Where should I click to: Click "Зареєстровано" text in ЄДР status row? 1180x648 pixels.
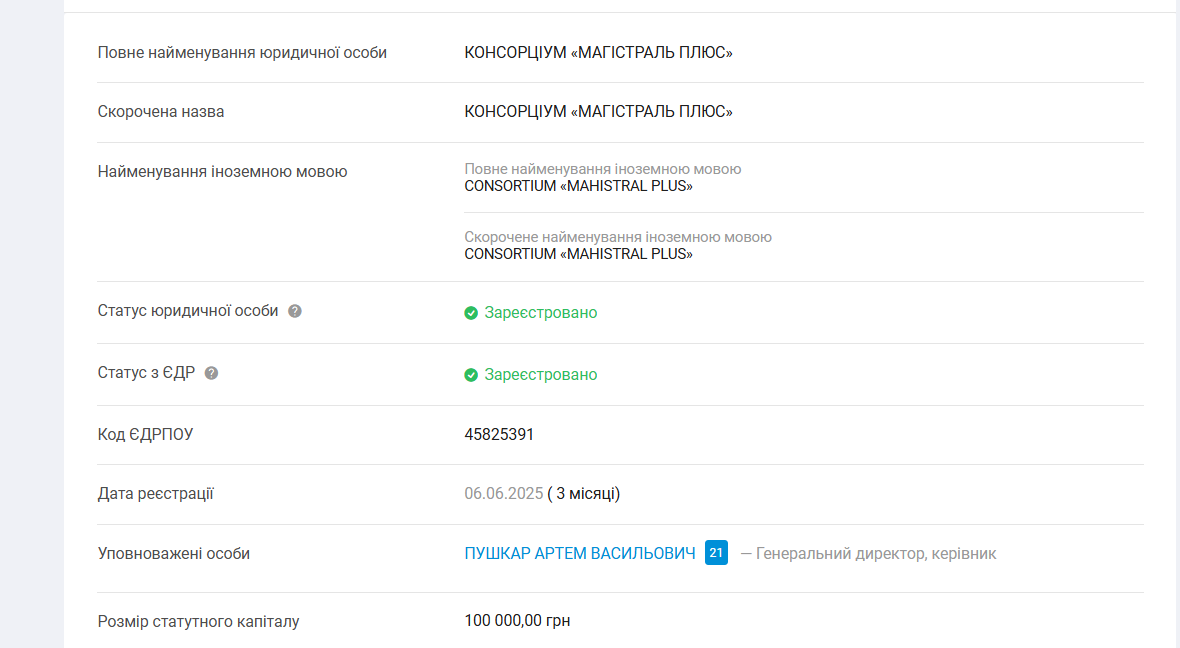(x=541, y=375)
